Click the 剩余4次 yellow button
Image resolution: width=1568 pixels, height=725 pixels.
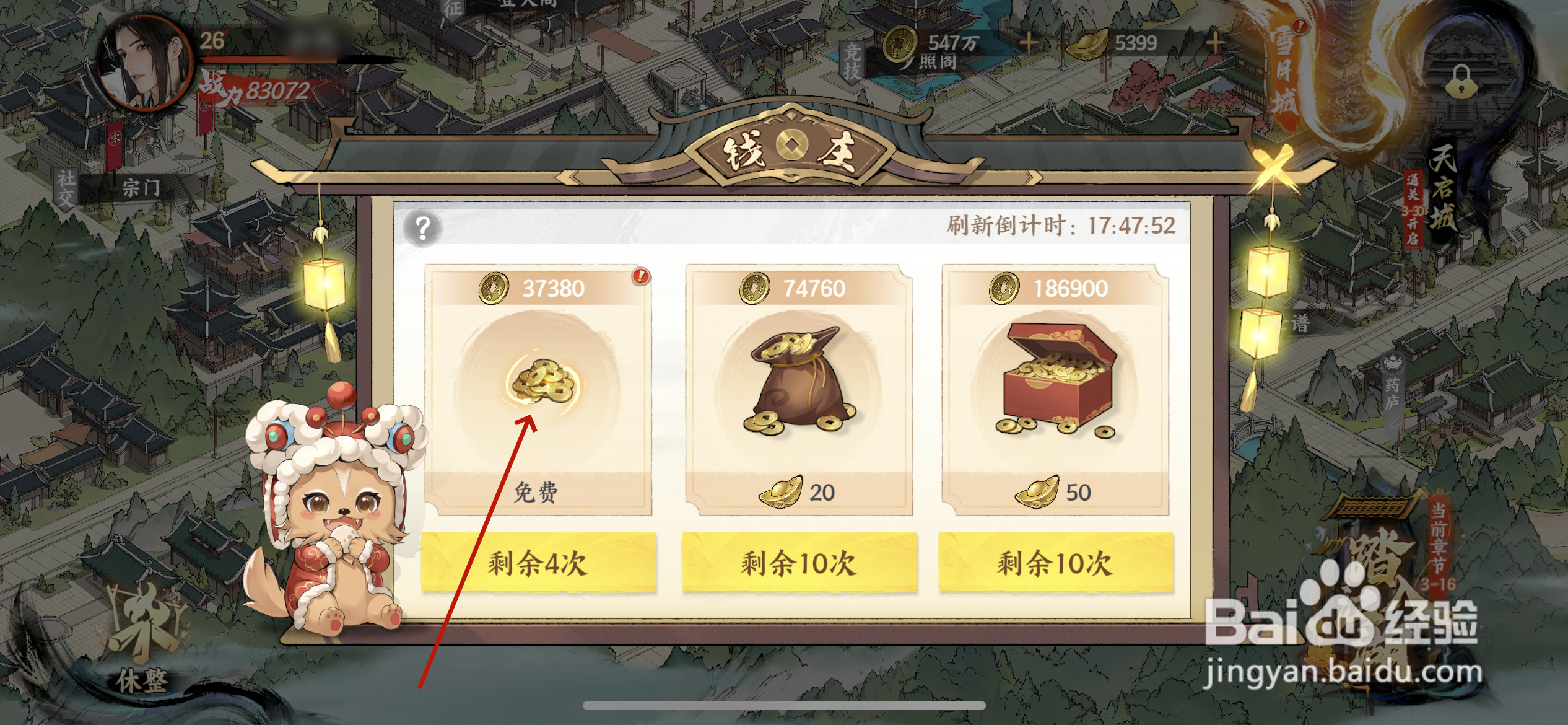click(x=538, y=563)
